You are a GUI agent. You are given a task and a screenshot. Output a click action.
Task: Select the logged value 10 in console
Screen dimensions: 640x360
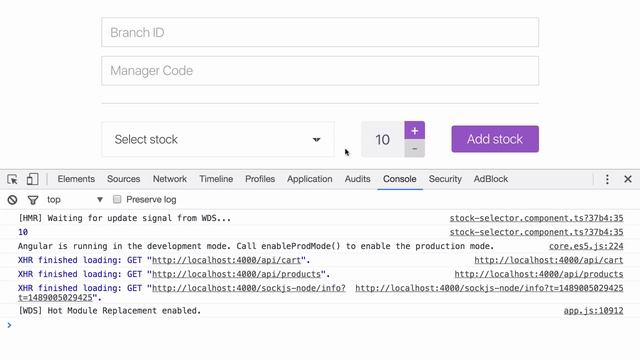(23, 232)
